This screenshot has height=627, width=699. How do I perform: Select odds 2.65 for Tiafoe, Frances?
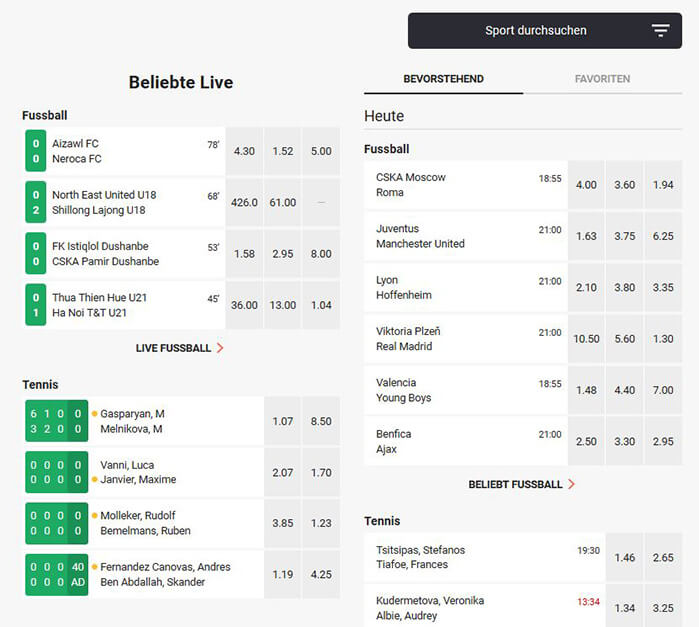663,557
